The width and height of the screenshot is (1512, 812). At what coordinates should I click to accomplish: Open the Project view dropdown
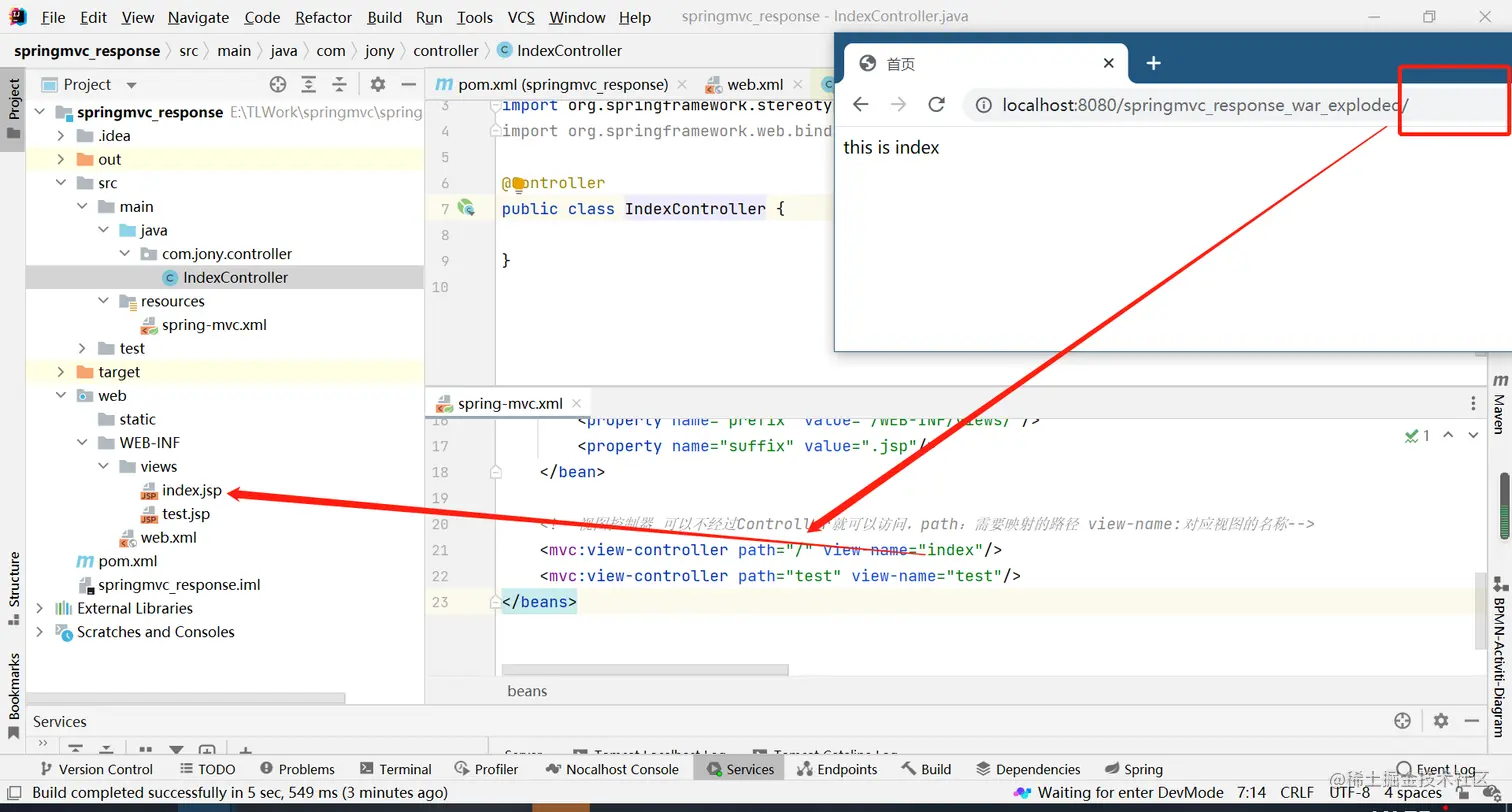[131, 85]
